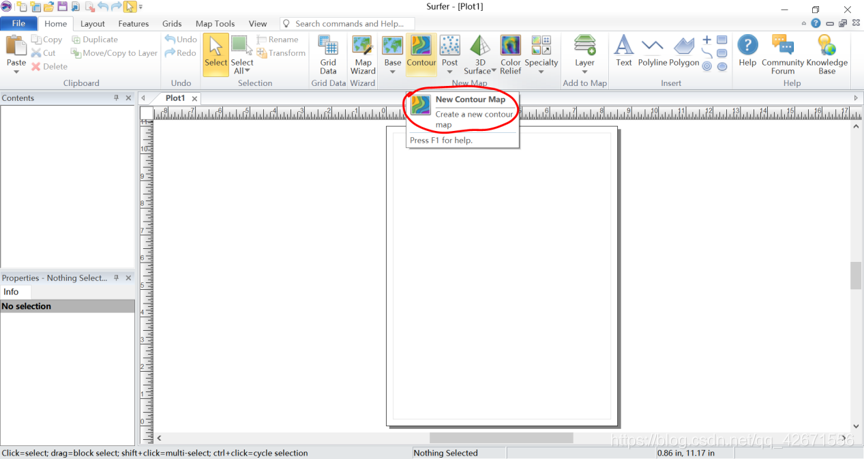Click the new plot quick-access icon

22,7
